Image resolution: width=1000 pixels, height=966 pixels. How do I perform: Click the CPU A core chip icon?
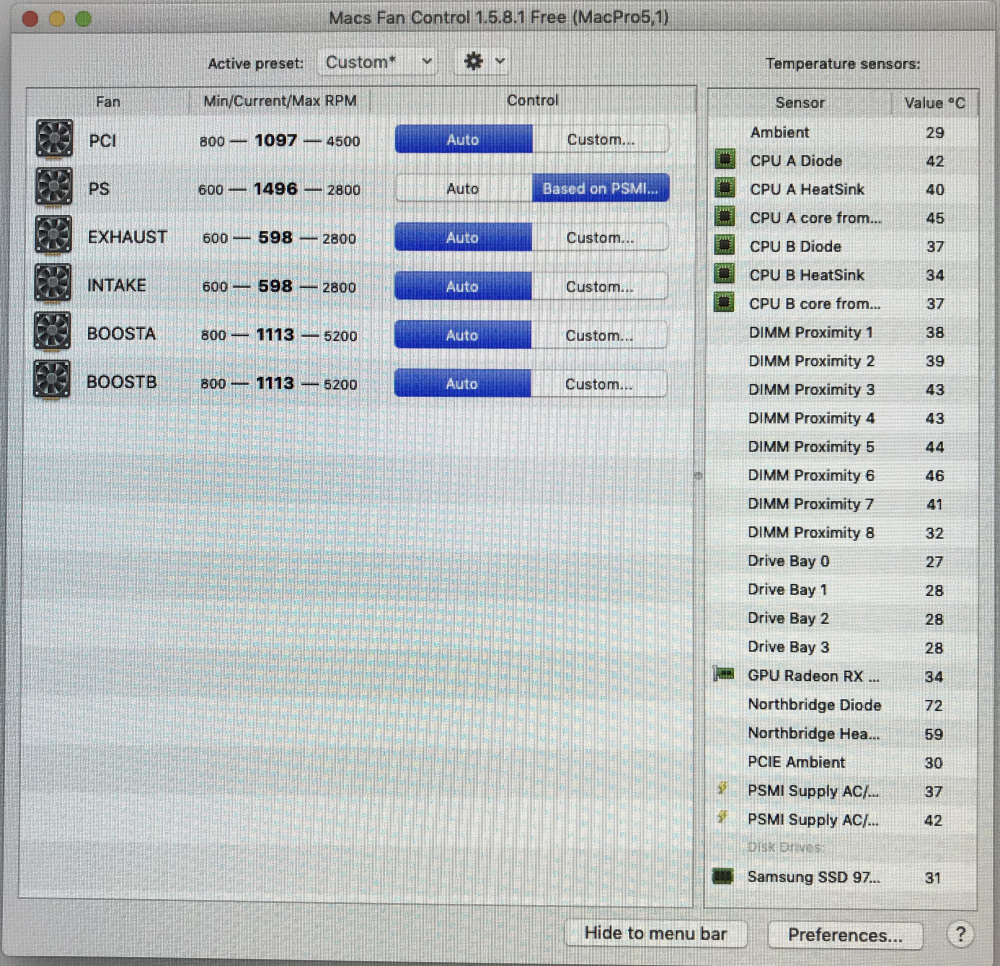click(724, 216)
